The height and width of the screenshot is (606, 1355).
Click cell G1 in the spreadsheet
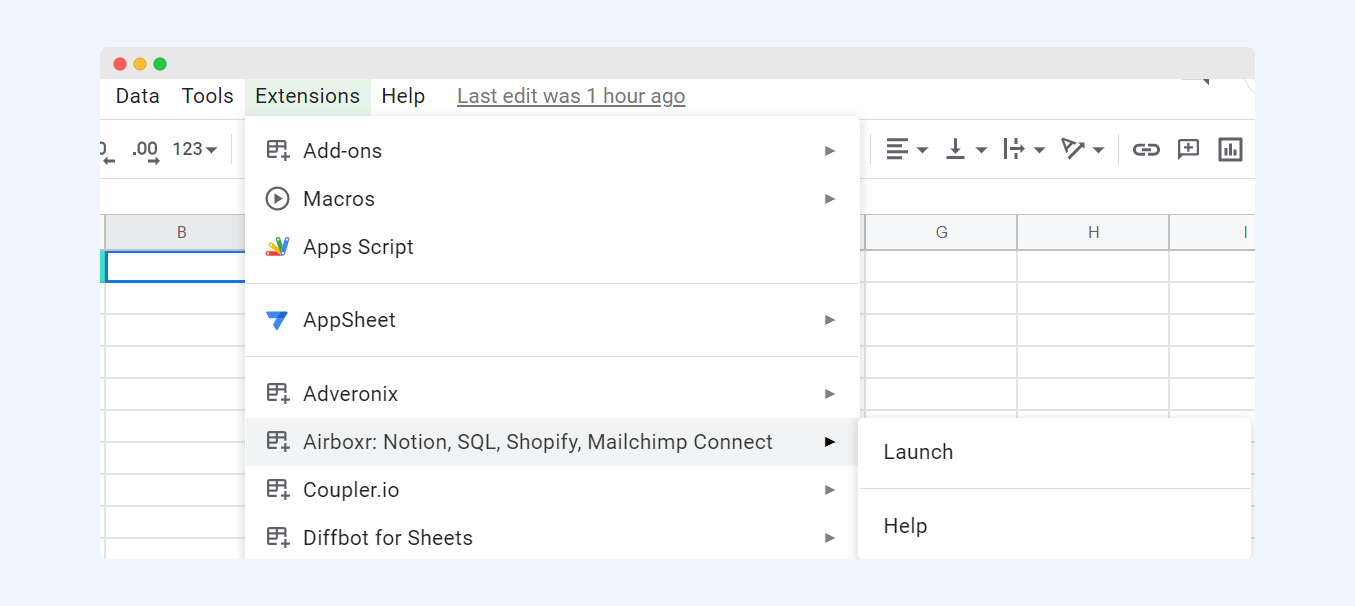[941, 266]
